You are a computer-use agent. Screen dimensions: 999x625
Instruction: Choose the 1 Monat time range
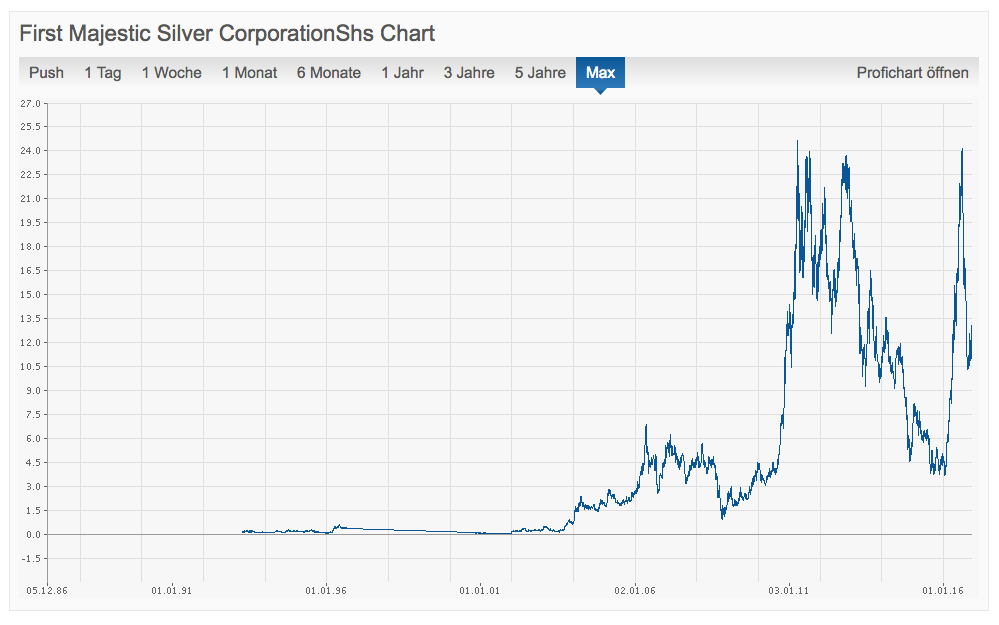(x=249, y=73)
